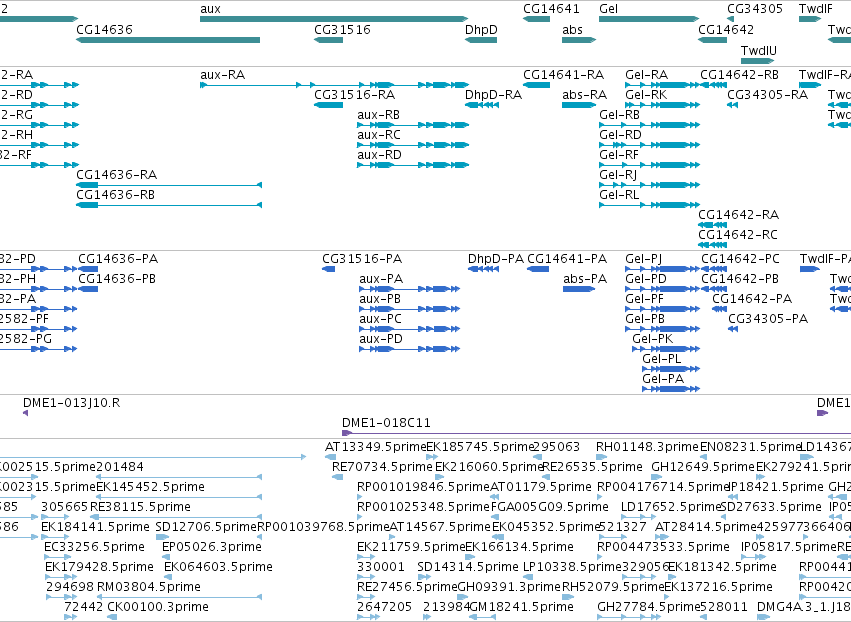Click EST EK184141.5prime
Image resolution: width=851 pixels, height=622 pixels.
[95, 527]
